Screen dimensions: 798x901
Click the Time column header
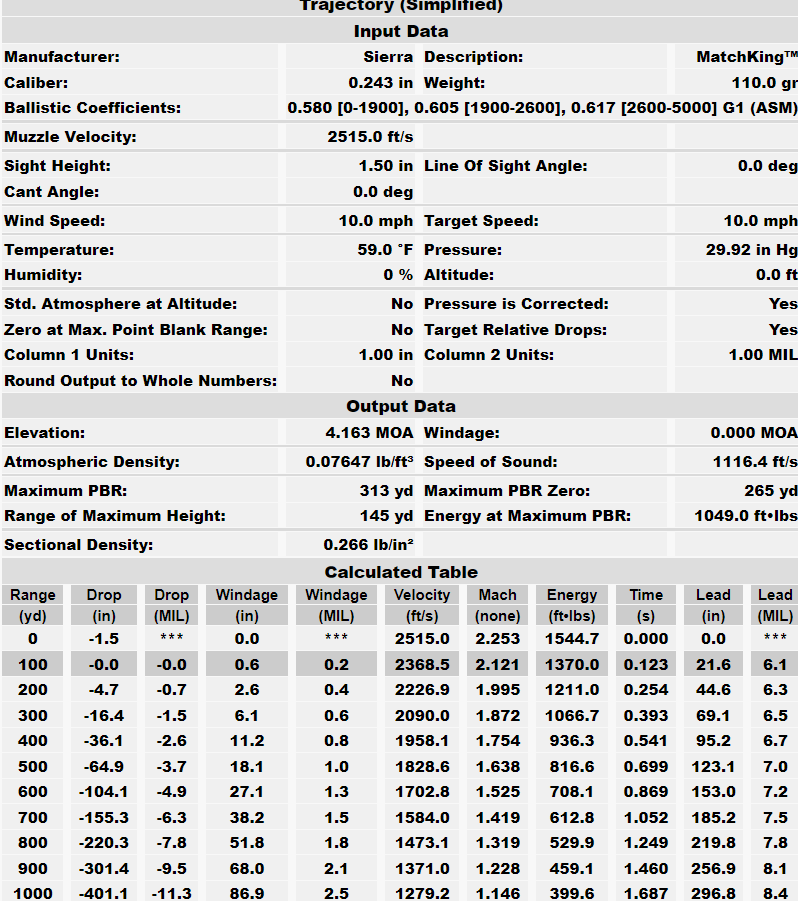pyautogui.click(x=646, y=595)
